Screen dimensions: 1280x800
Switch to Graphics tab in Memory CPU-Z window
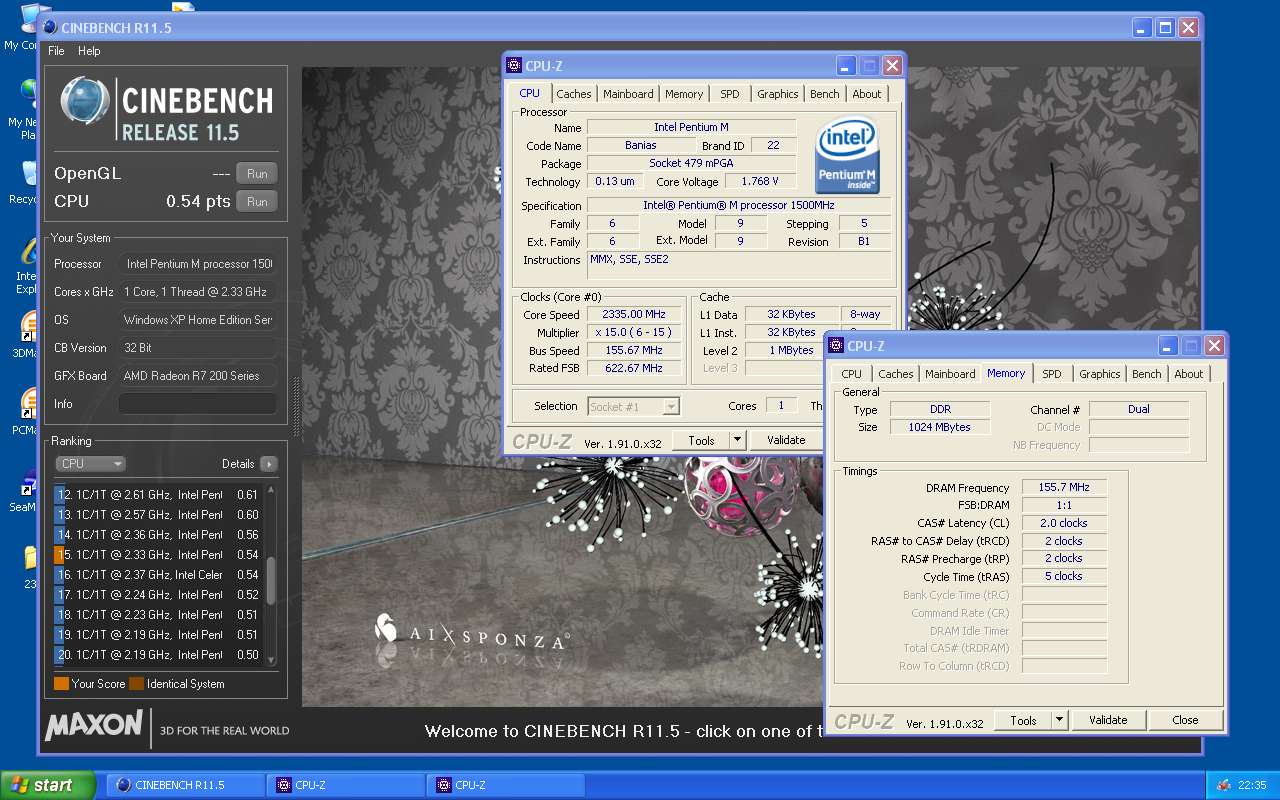(1100, 374)
